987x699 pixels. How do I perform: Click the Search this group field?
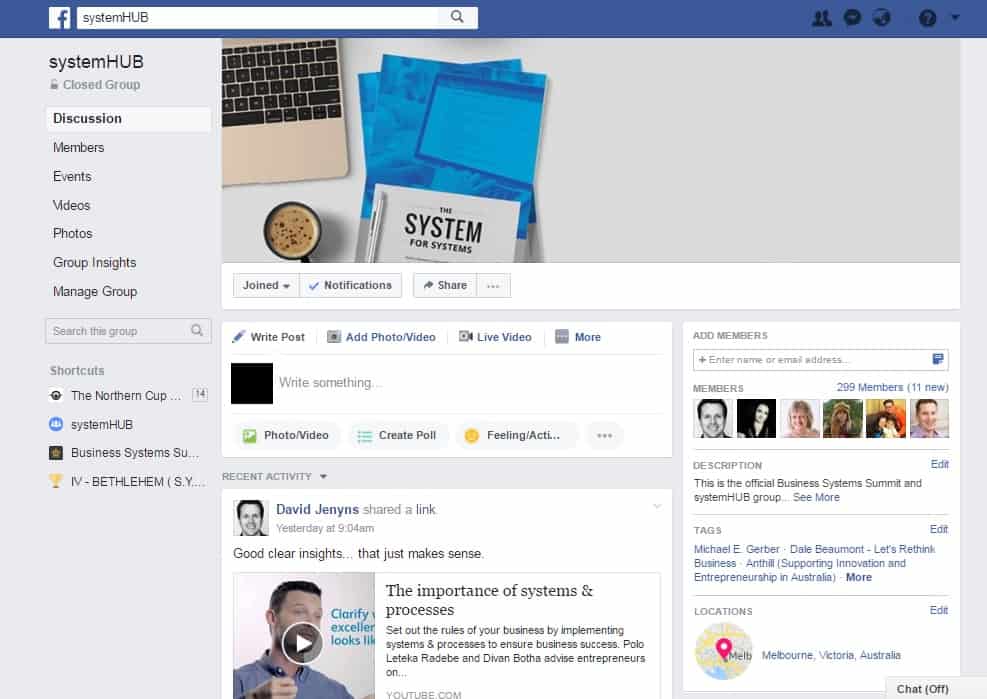(118, 331)
